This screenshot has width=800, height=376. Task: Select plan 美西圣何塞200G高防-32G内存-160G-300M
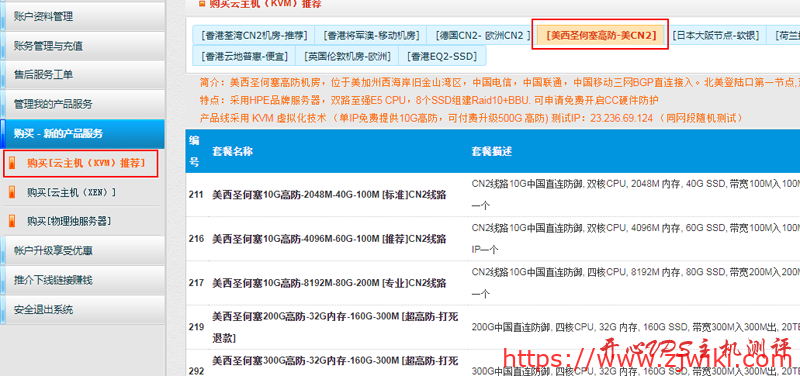335,327
